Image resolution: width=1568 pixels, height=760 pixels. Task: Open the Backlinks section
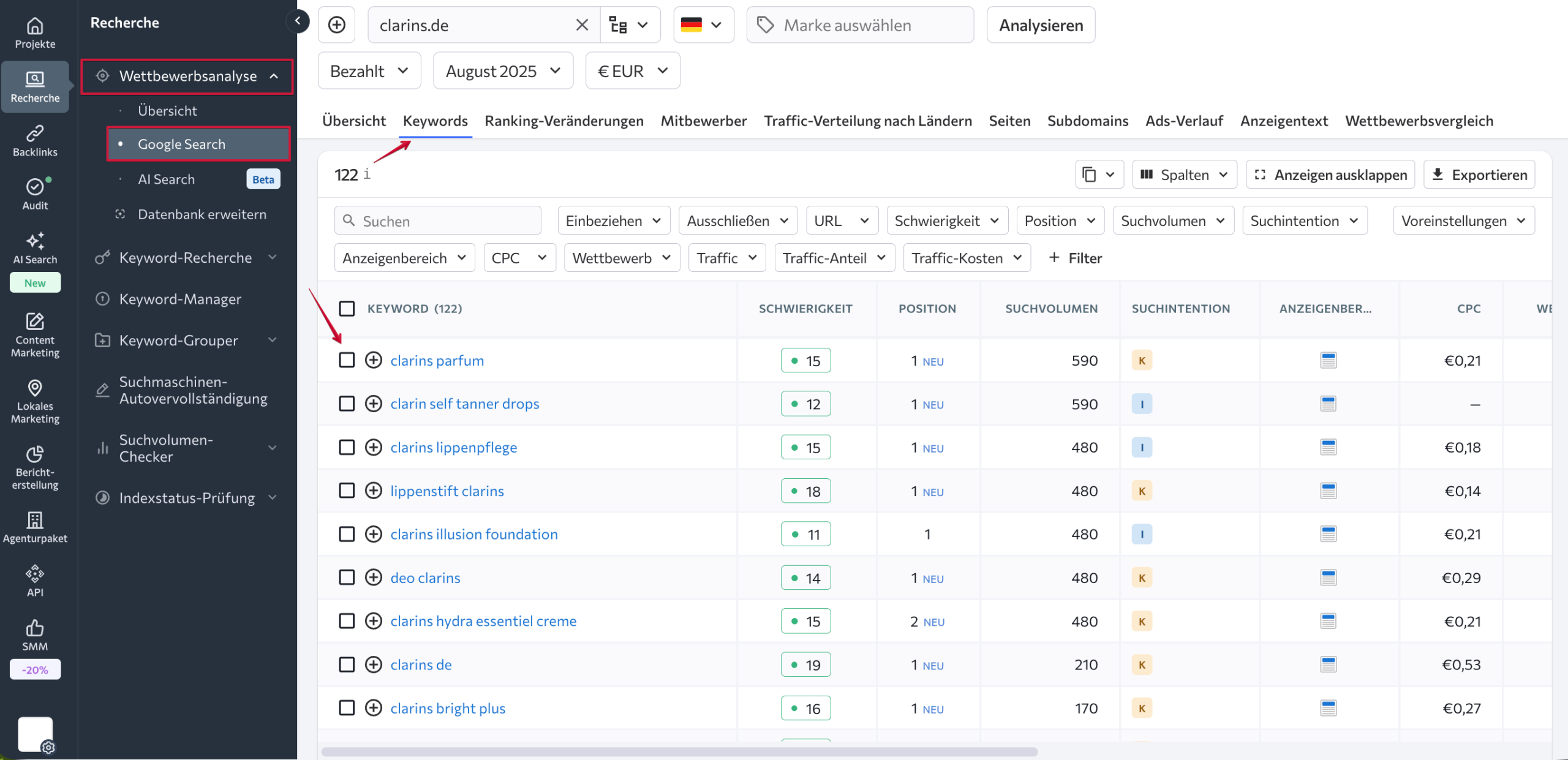point(35,141)
